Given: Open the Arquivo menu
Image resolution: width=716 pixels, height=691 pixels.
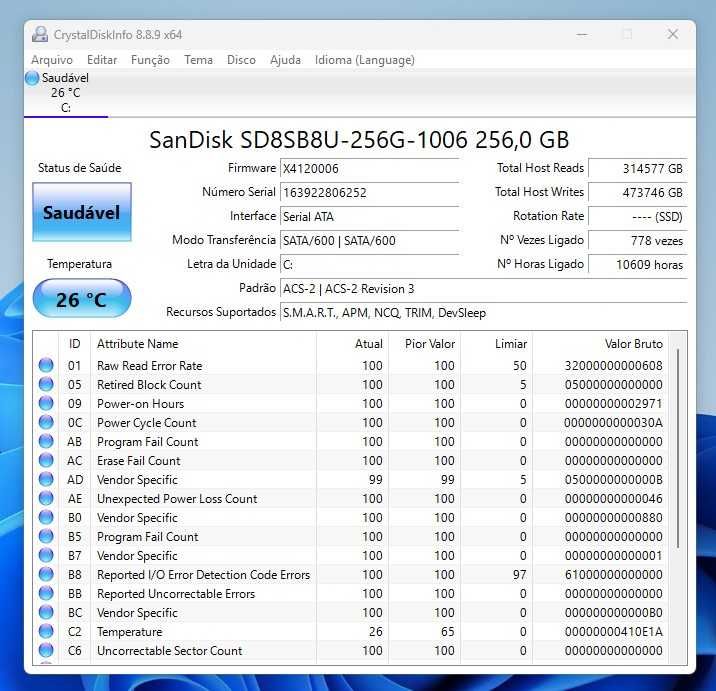Looking at the screenshot, I should (52, 60).
